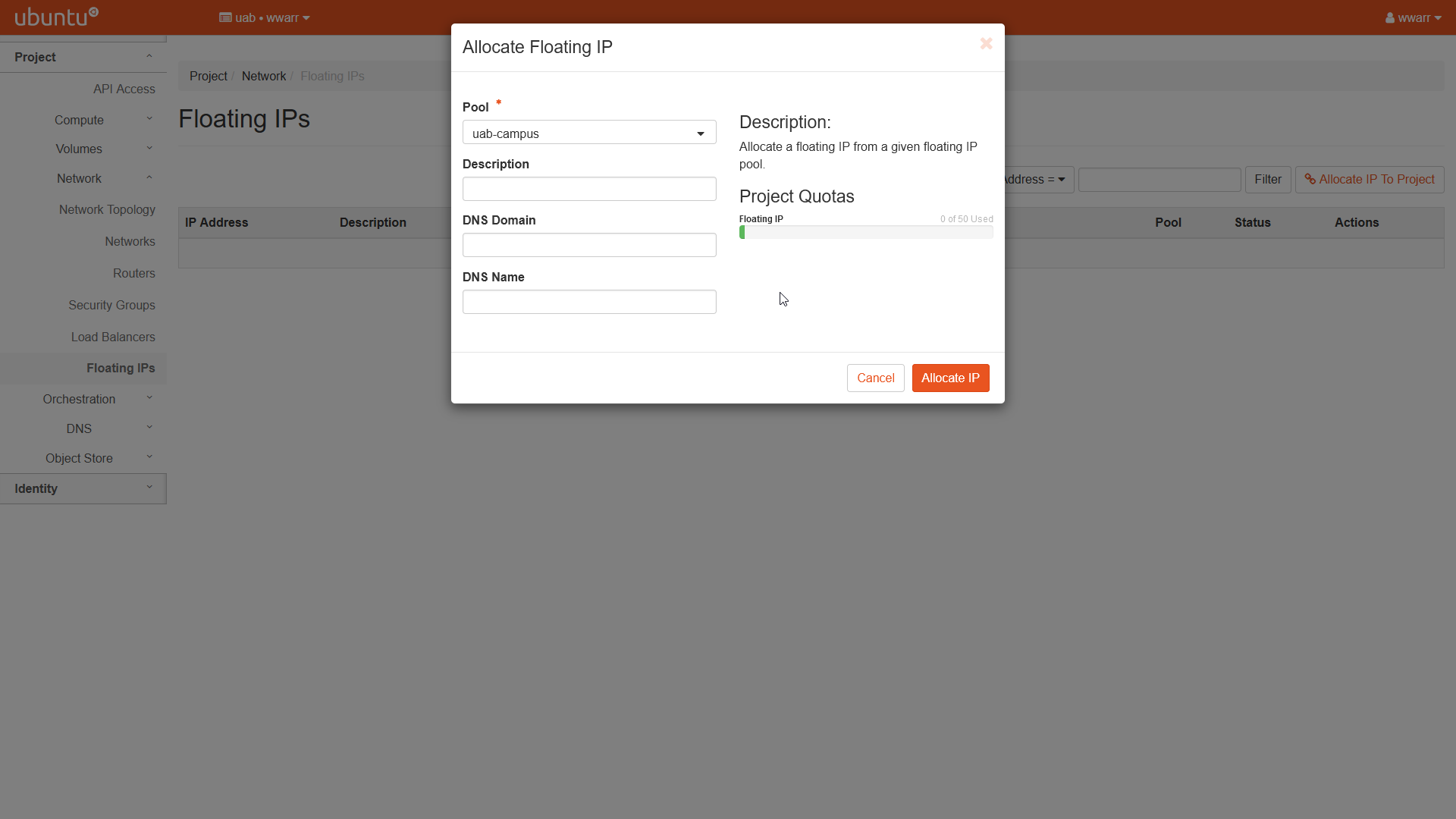Open the wwarr user menu
This screenshot has width=1456, height=819.
pyautogui.click(x=1414, y=17)
